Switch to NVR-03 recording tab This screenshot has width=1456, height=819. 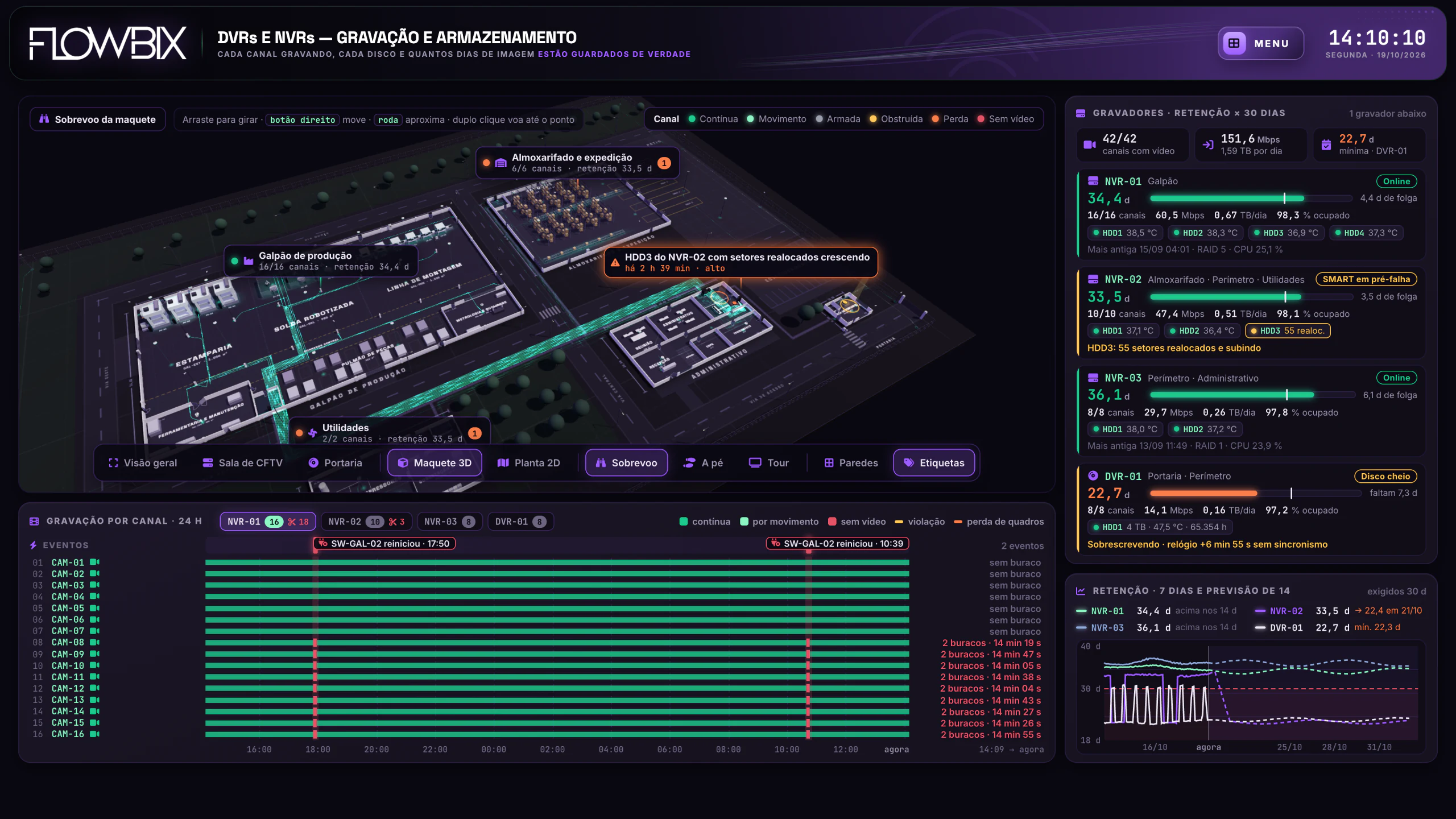tap(449, 522)
